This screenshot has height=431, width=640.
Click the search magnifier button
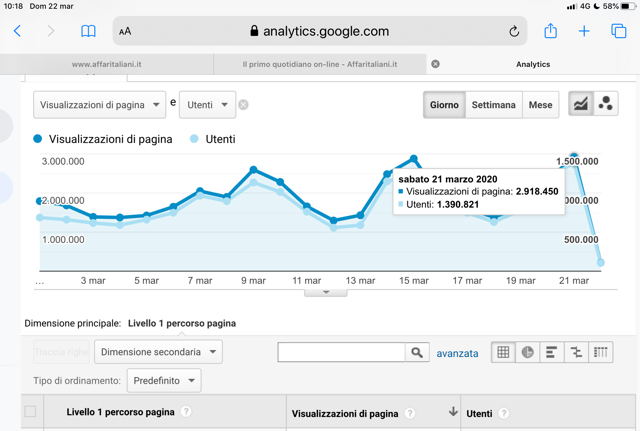pos(417,352)
